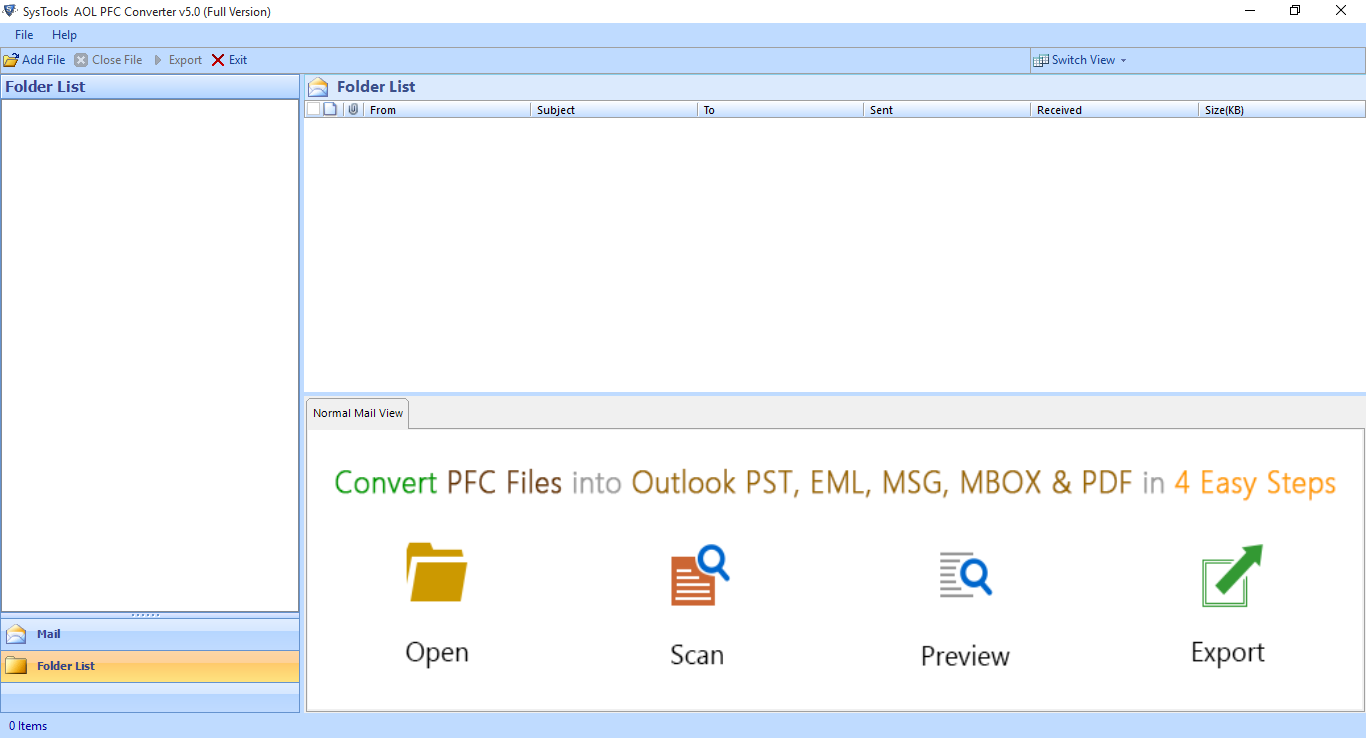
Task: Sort by the From column header
Action: [446, 110]
